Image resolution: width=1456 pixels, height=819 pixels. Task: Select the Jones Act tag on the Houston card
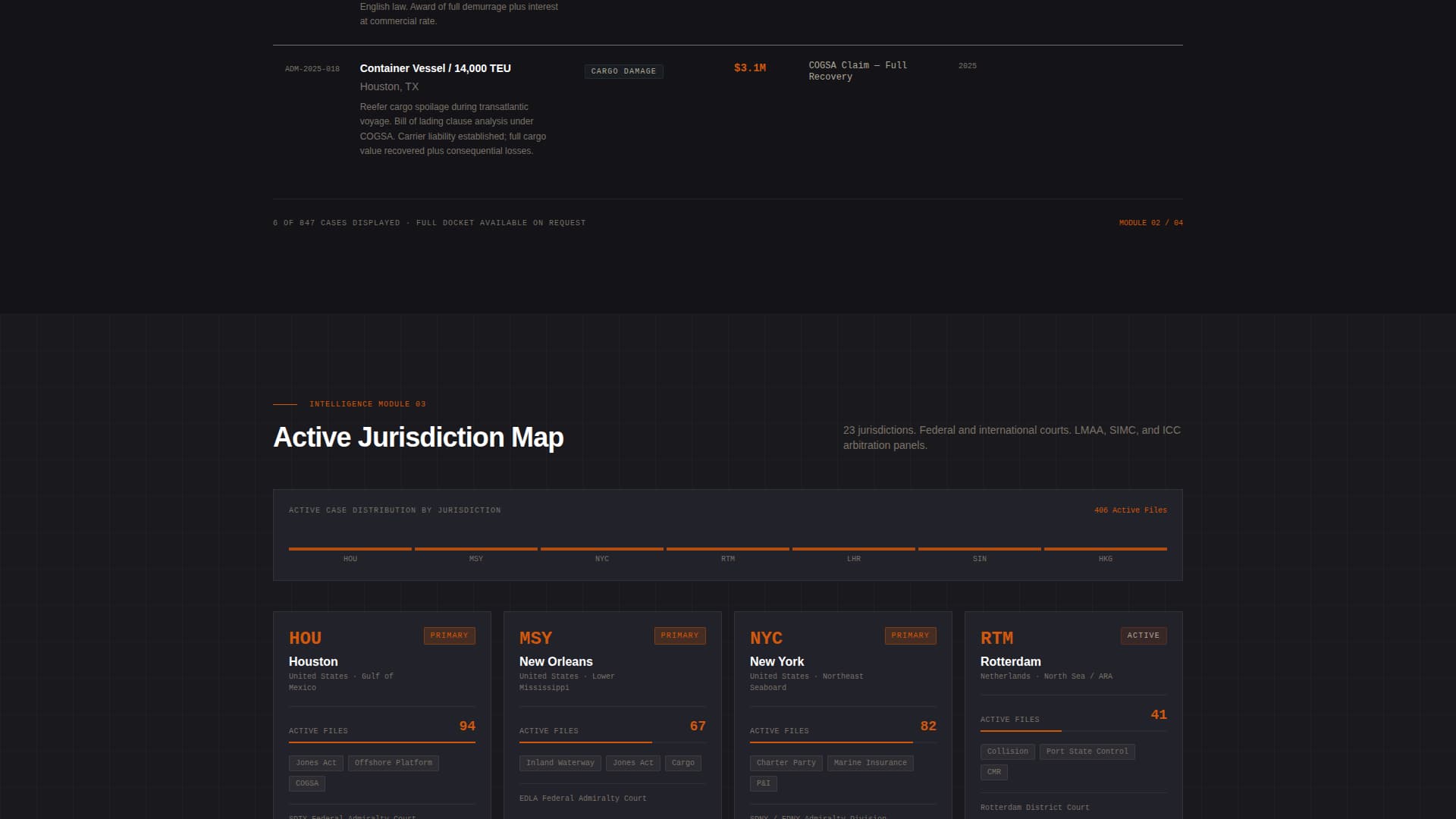[315, 763]
